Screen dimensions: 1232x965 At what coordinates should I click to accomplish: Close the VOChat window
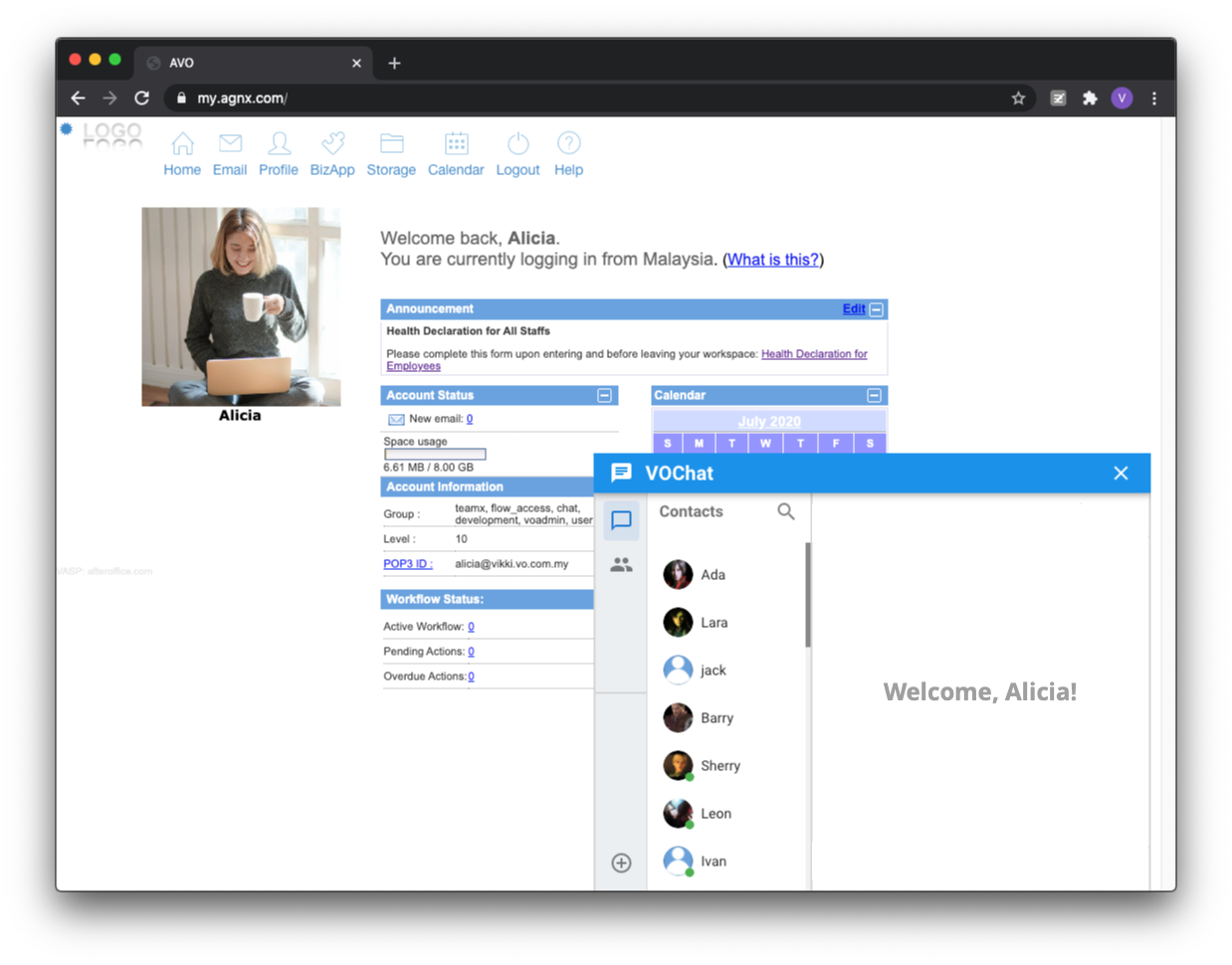(1121, 474)
